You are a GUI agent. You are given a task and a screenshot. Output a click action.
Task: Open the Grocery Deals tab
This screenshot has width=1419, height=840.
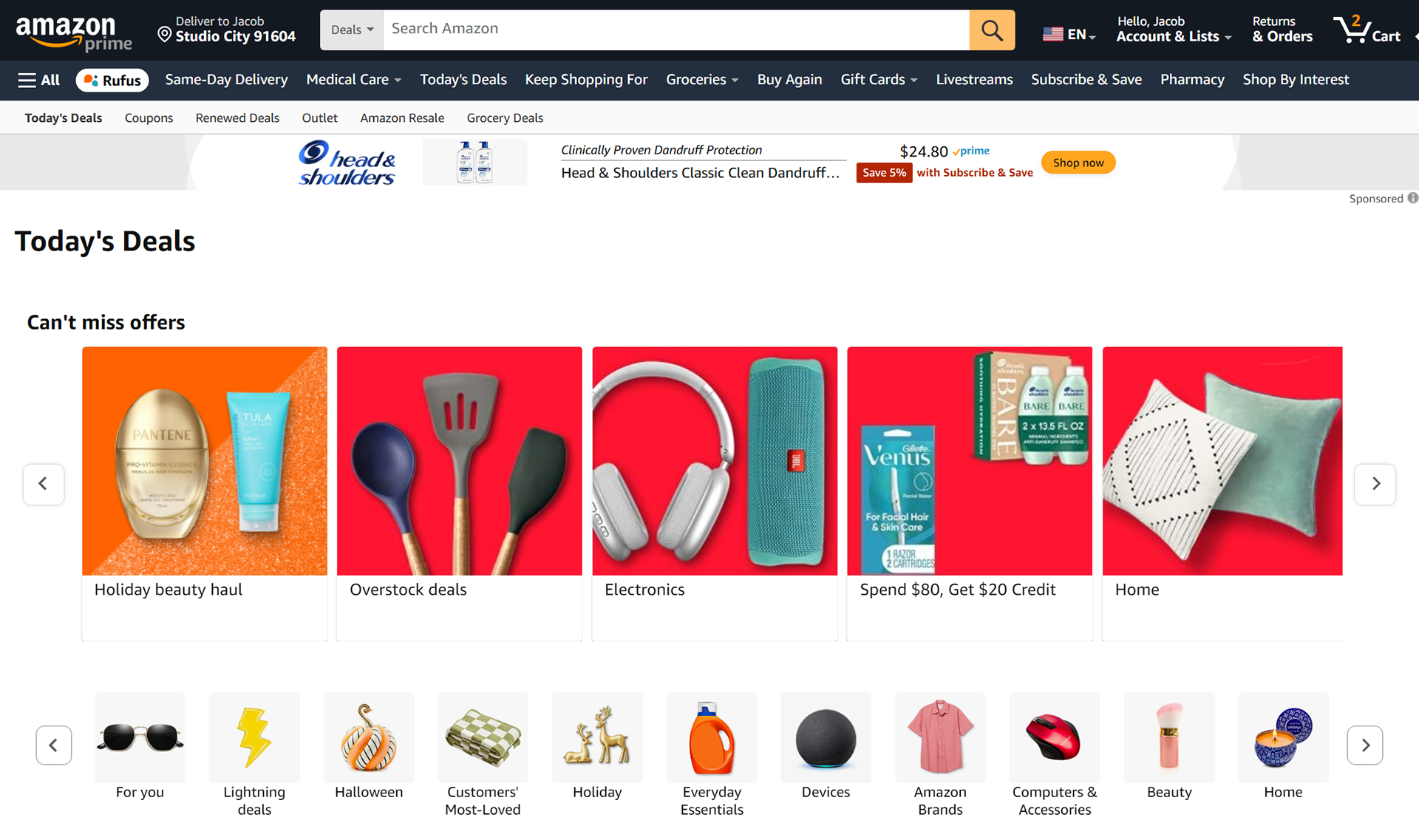505,117
